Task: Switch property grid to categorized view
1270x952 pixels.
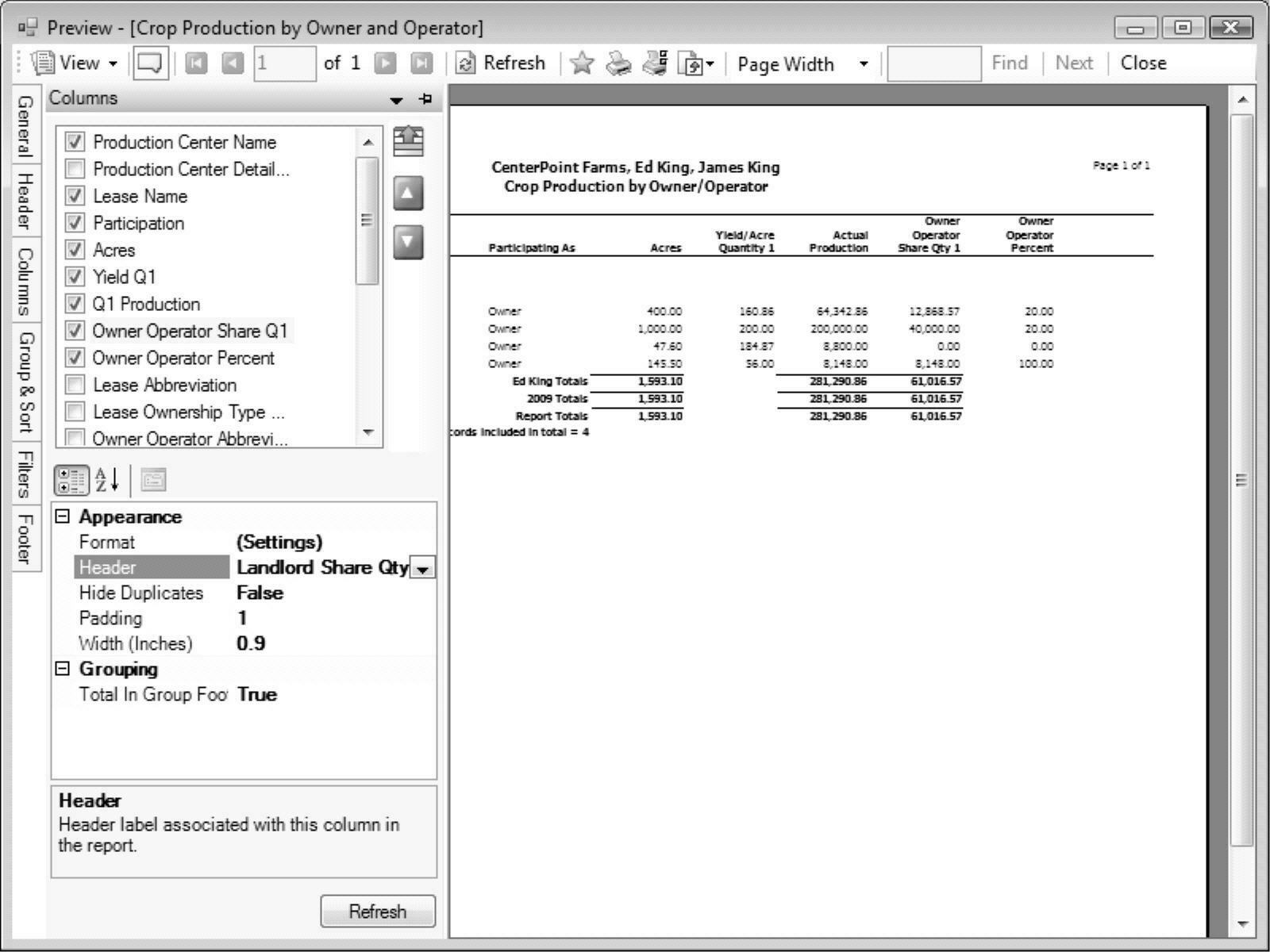Action: pyautogui.click(x=71, y=480)
